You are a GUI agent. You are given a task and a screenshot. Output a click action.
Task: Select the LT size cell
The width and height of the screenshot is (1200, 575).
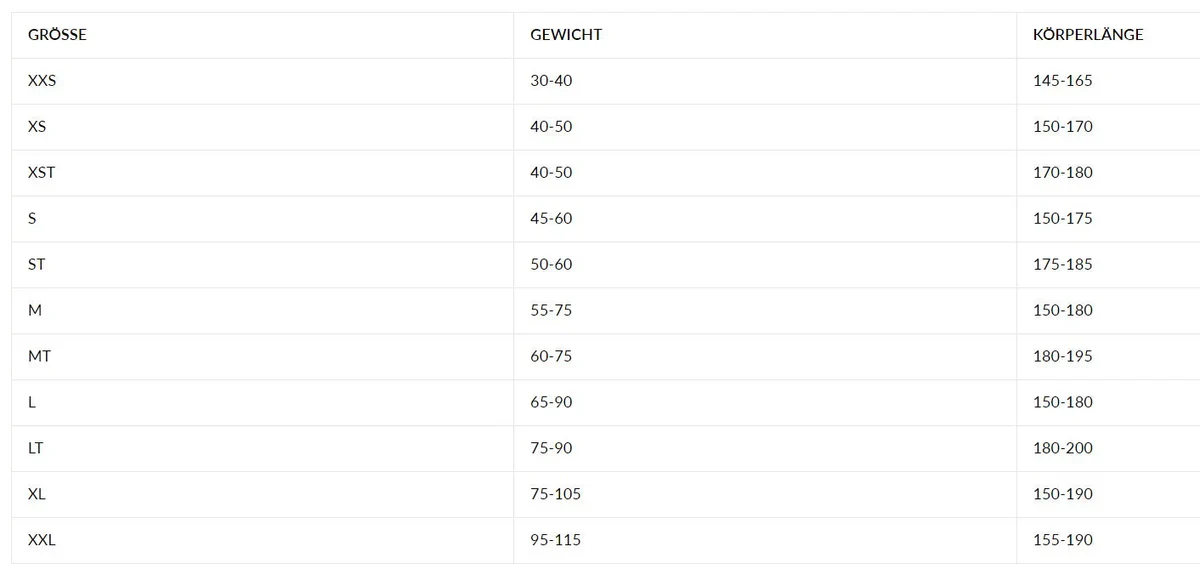(36, 449)
